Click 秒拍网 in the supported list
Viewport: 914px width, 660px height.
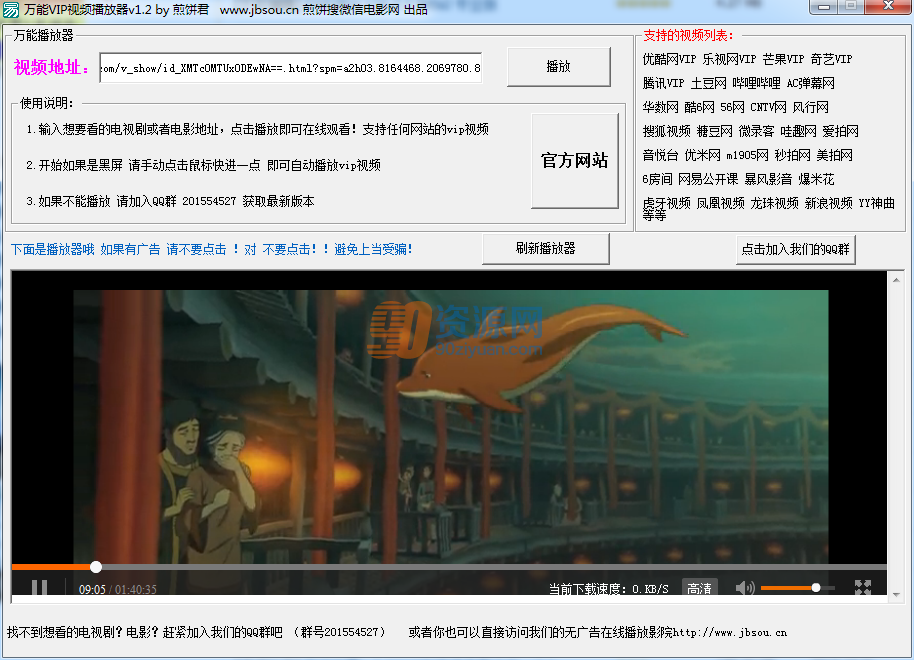point(792,155)
